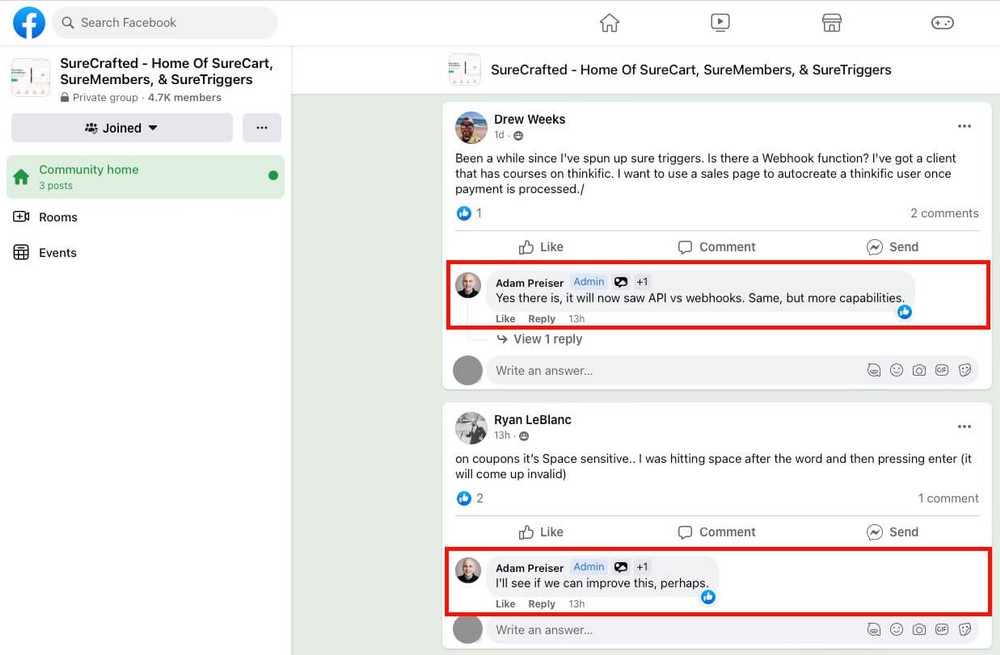The width and height of the screenshot is (1000, 655).
Task: Reply to the webhooks comment
Action: 541,319
